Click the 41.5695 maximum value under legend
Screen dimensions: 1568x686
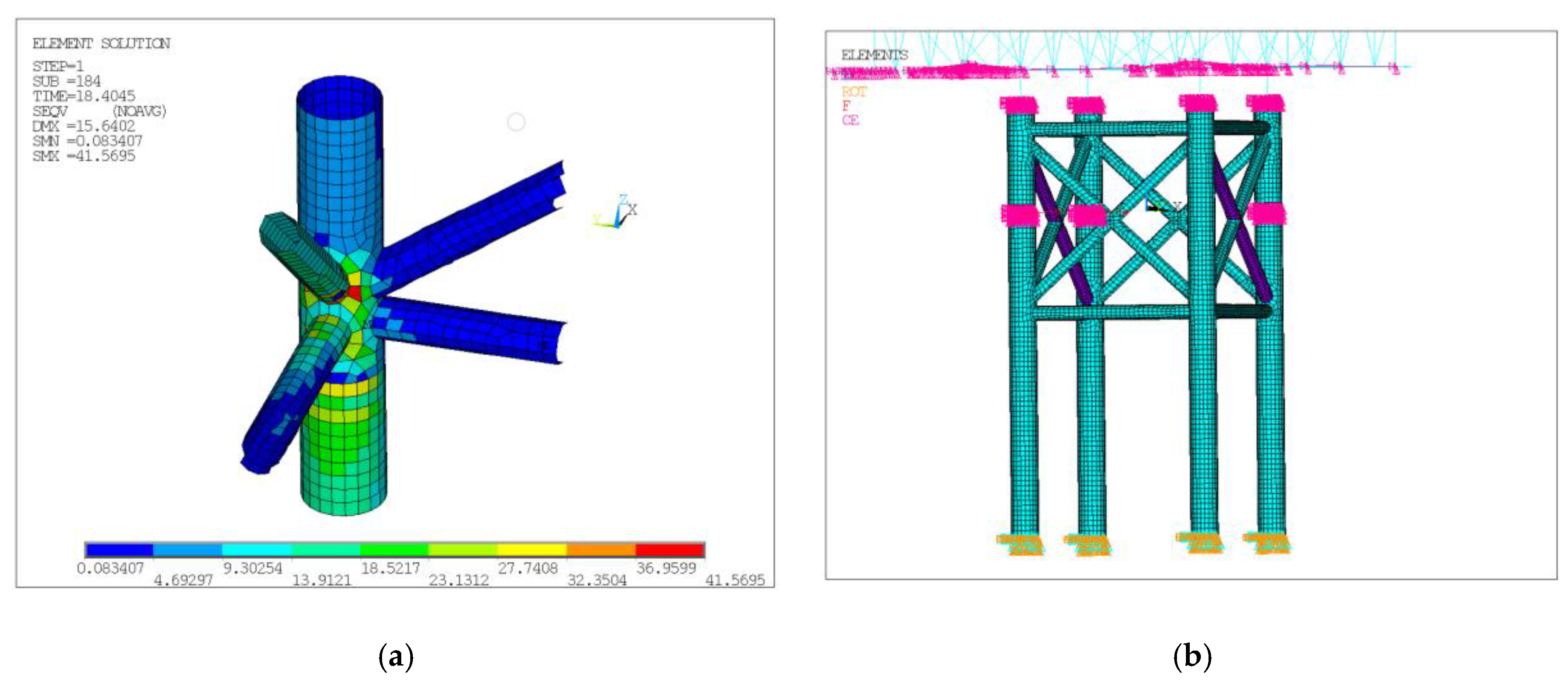(x=735, y=580)
